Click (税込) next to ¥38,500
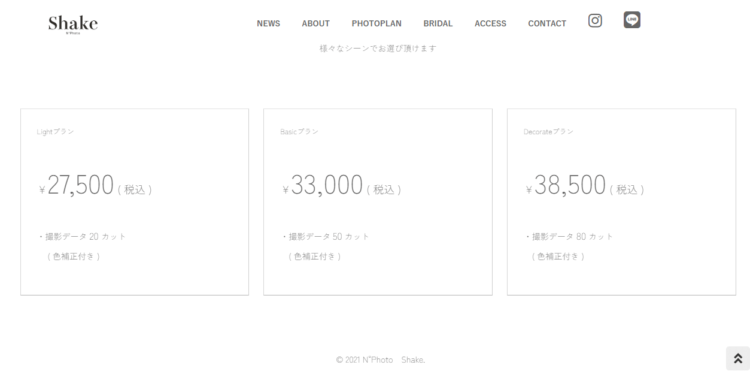750x371 pixels. [627, 190]
